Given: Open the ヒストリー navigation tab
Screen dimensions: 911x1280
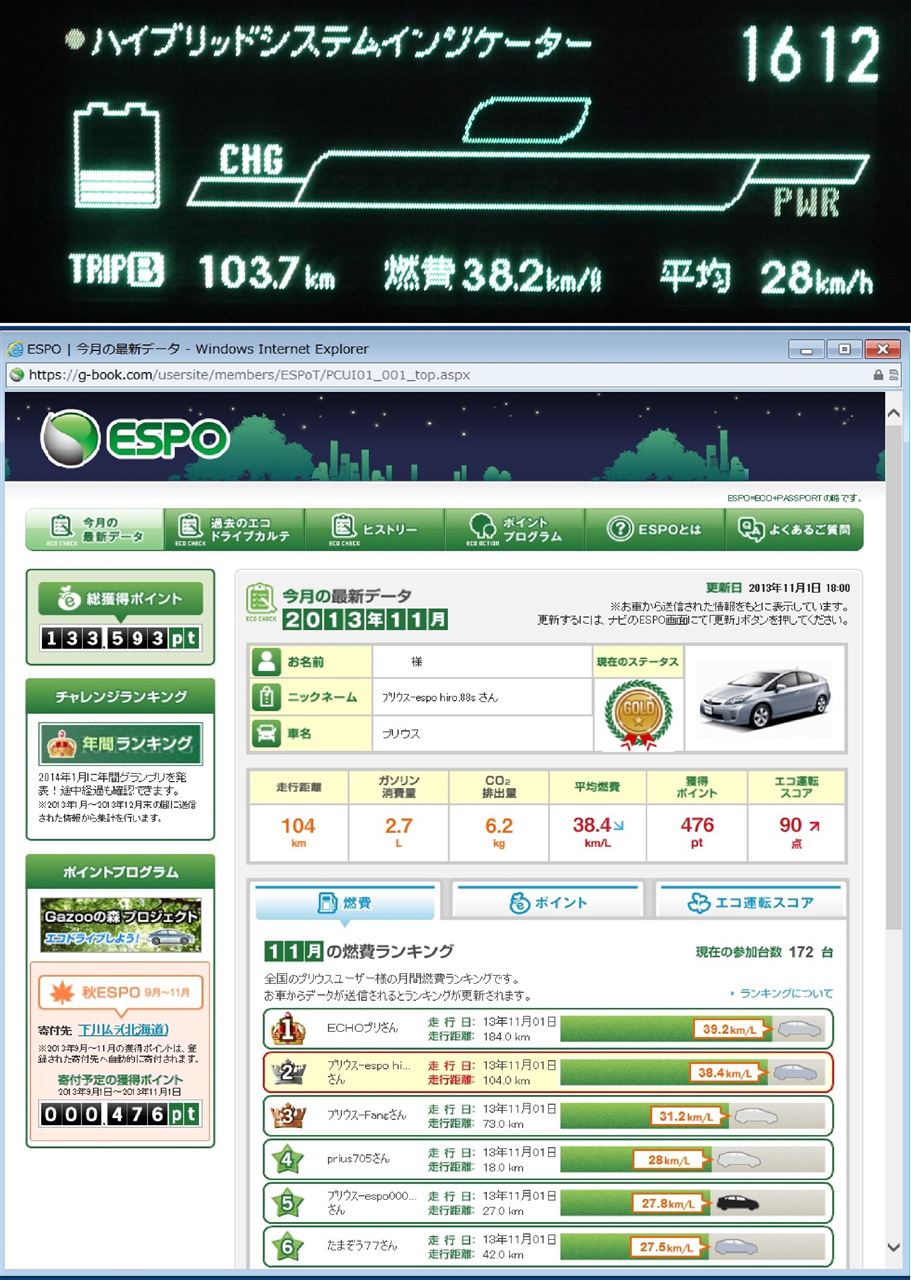Looking at the screenshot, I should coord(373,529).
